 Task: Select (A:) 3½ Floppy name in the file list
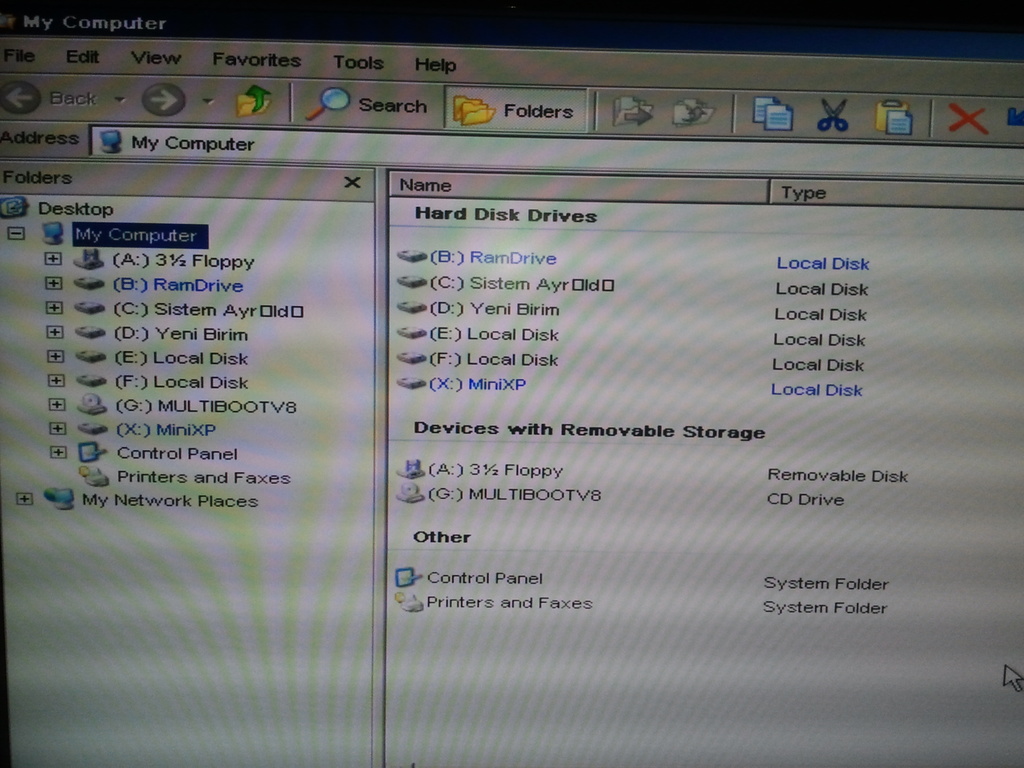(495, 470)
